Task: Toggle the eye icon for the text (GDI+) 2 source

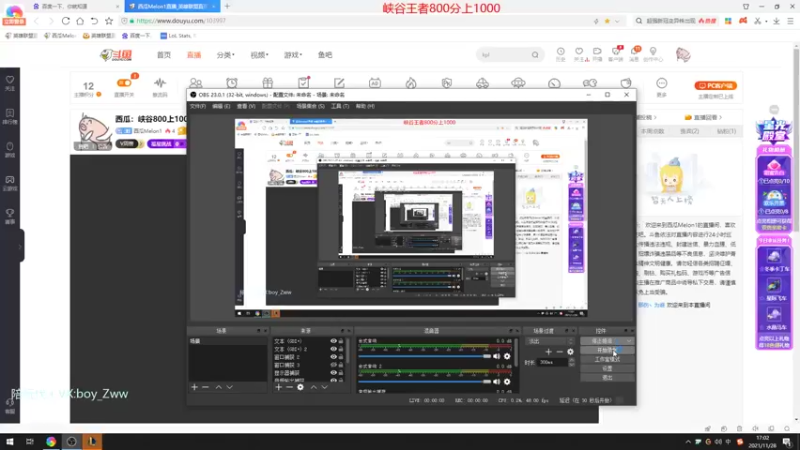Action: pyautogui.click(x=333, y=349)
